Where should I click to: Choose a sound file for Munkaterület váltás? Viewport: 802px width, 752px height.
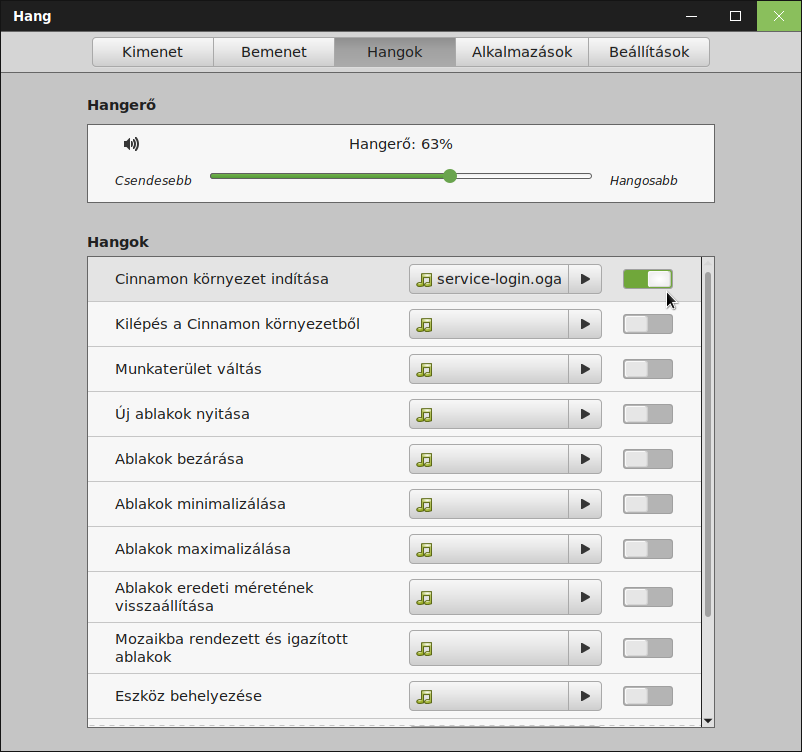pos(488,369)
